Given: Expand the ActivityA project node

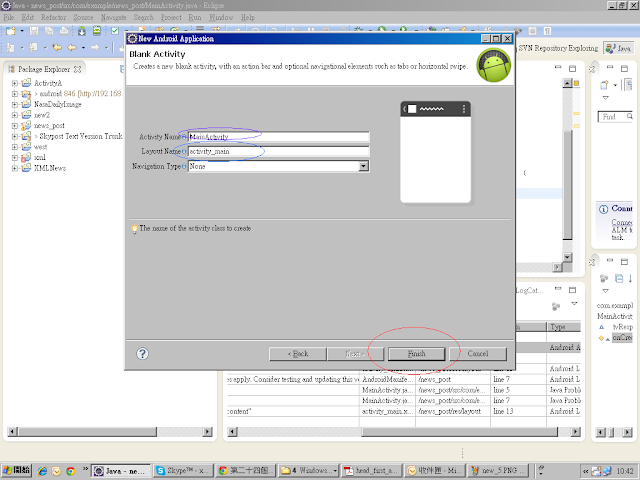Looking at the screenshot, I should (x=15, y=83).
